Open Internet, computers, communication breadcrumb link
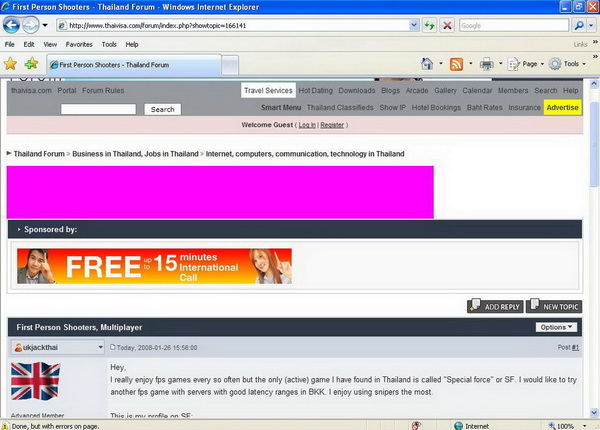The width and height of the screenshot is (600, 430). tap(305, 154)
